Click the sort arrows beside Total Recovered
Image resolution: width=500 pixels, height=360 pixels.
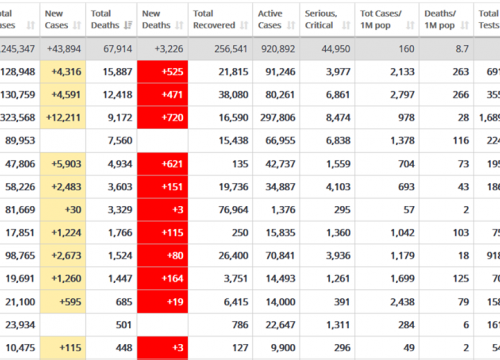(244, 25)
